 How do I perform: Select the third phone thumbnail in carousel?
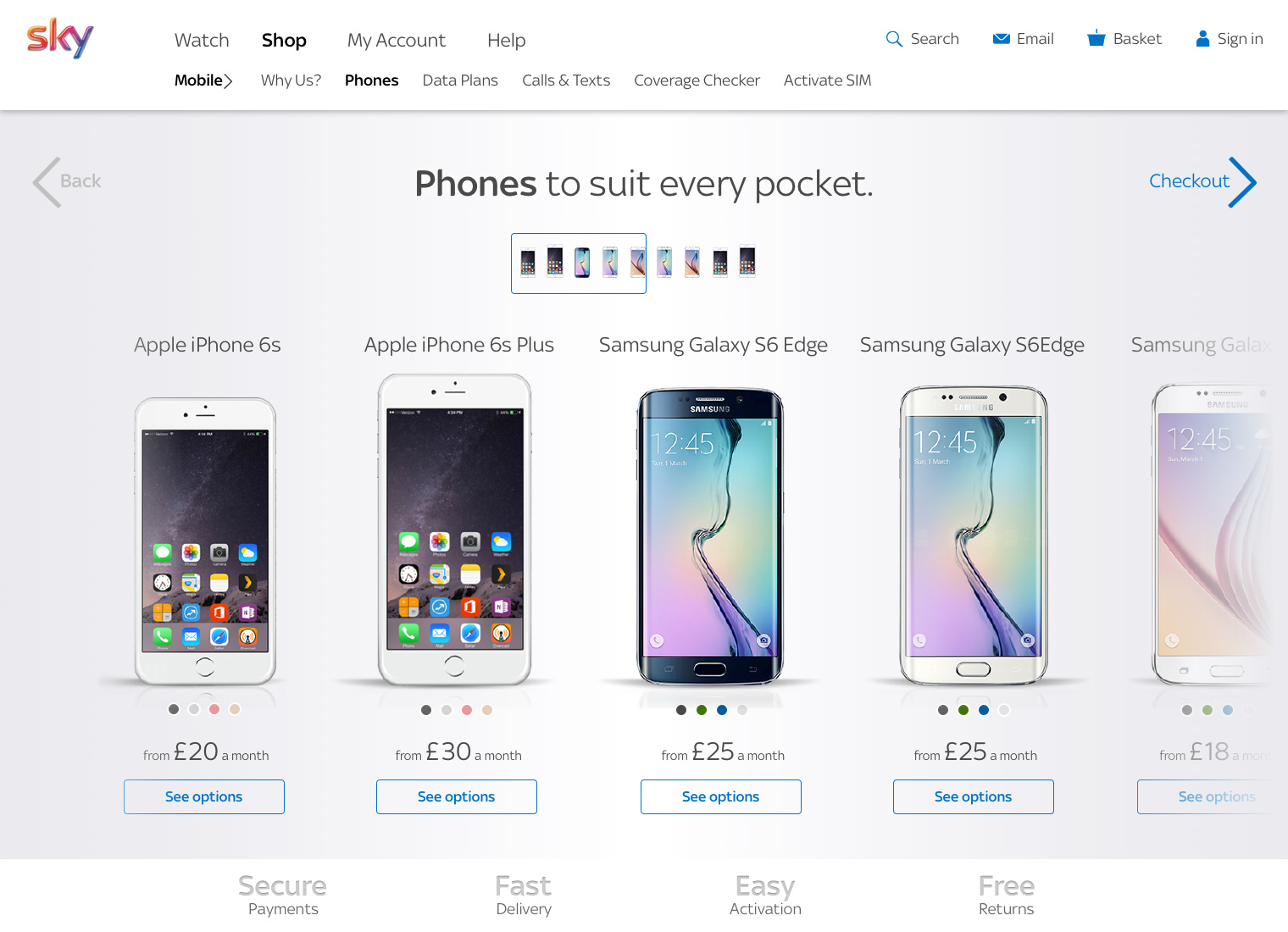click(582, 263)
